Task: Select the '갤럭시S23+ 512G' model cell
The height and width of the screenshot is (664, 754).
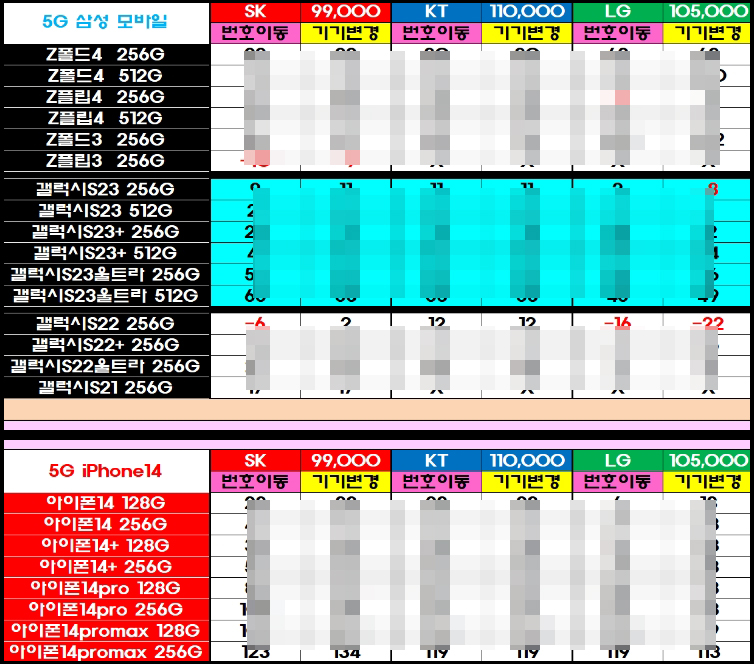Action: coord(106,253)
